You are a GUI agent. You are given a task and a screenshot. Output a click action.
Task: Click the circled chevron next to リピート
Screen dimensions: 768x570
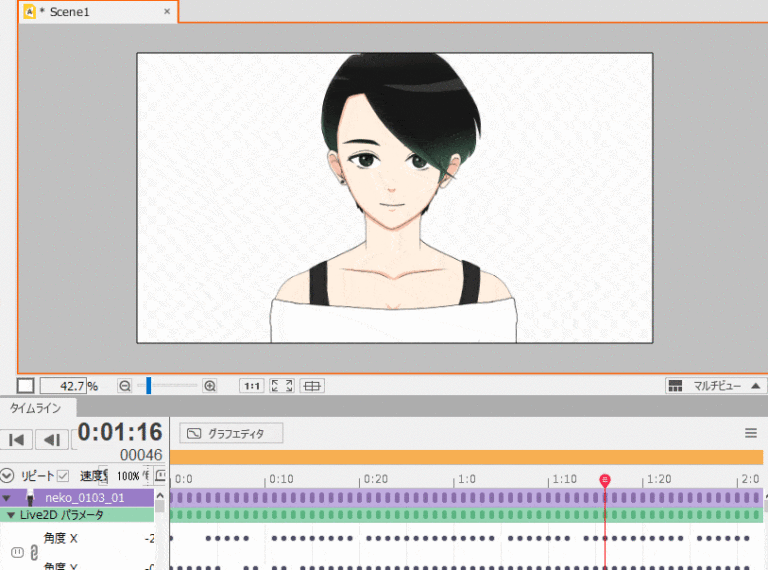click(8, 476)
